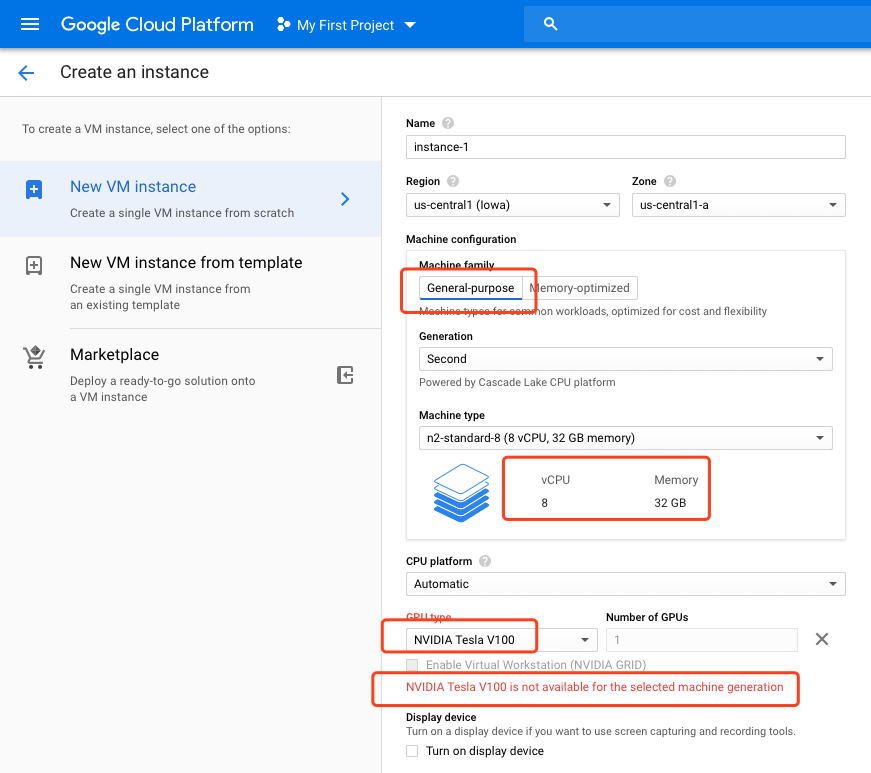Click the Create an instance heading
Screen dimensions: 871x773
click(134, 72)
